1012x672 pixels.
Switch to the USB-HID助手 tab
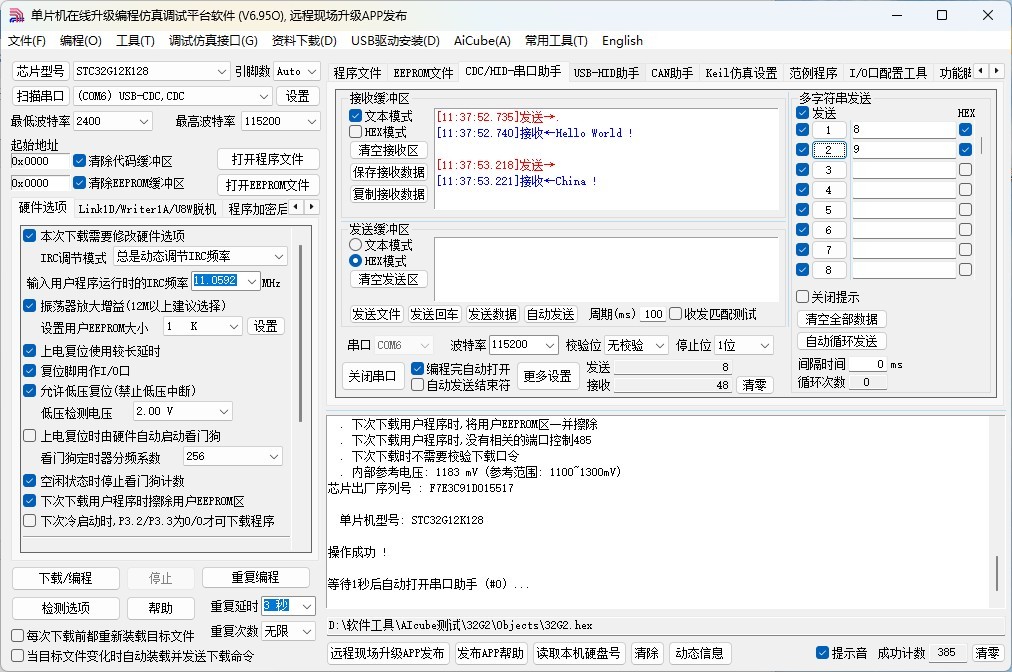click(x=606, y=73)
